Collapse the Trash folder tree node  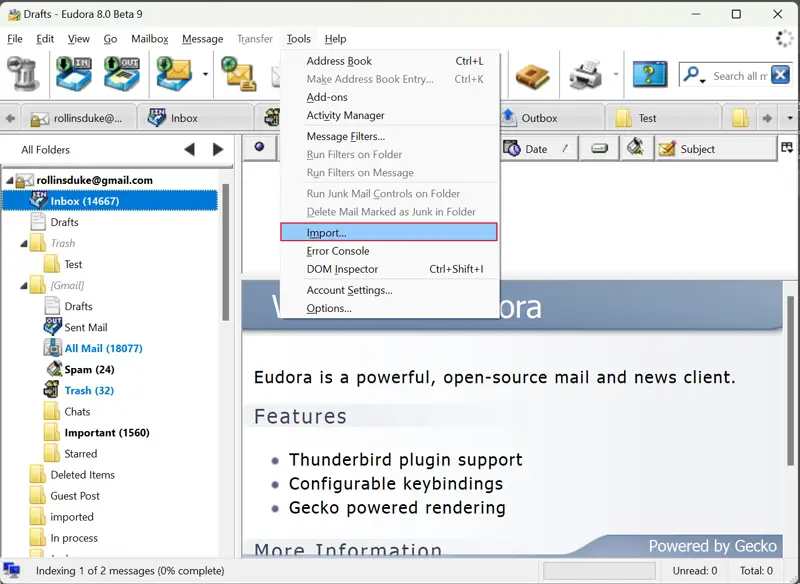click(23, 243)
